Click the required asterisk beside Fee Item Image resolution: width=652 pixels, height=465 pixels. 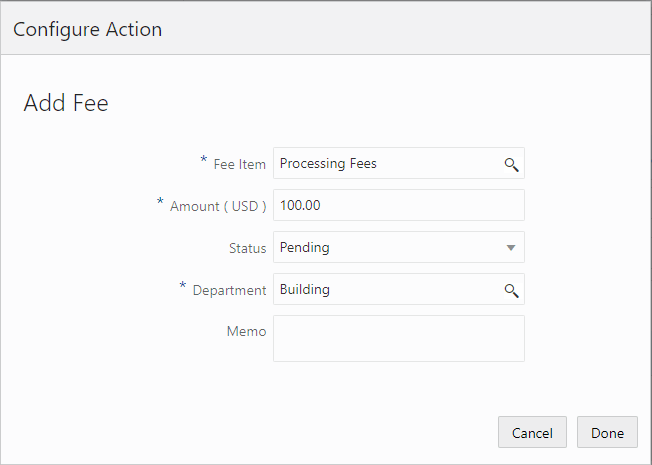[204, 161]
